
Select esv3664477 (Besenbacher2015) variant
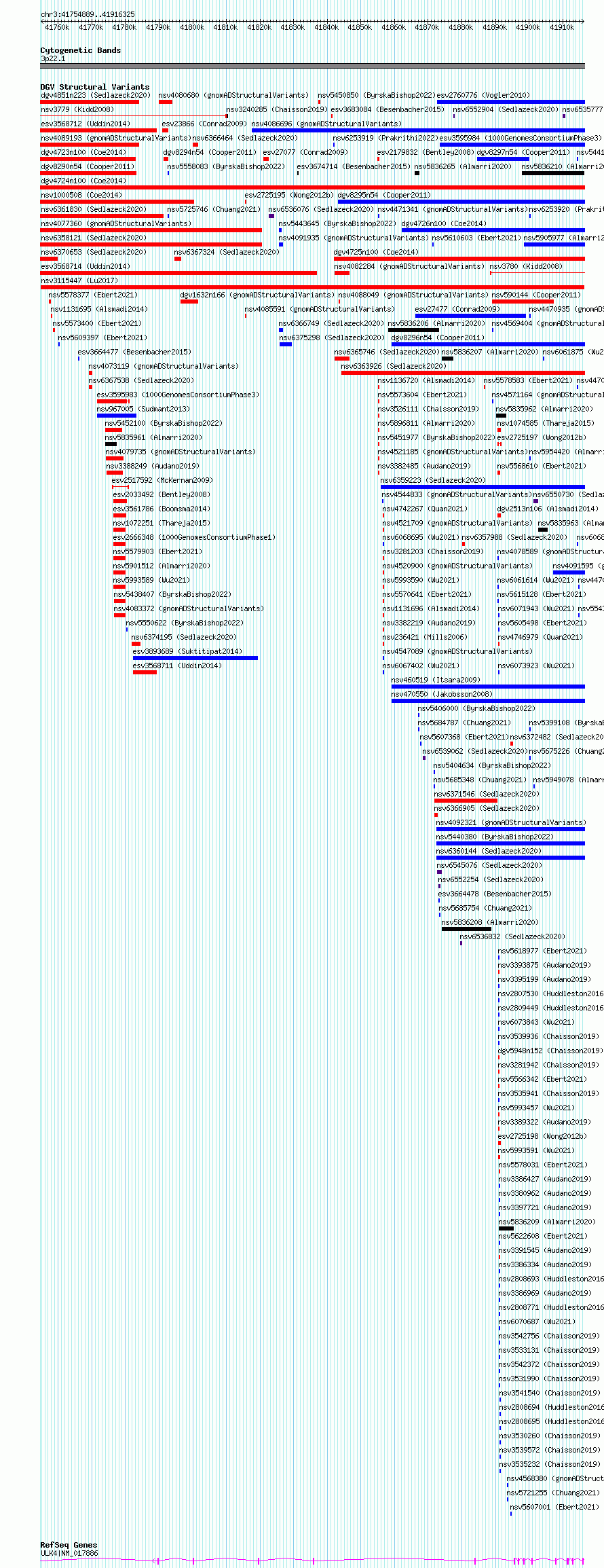pyautogui.click(x=134, y=352)
